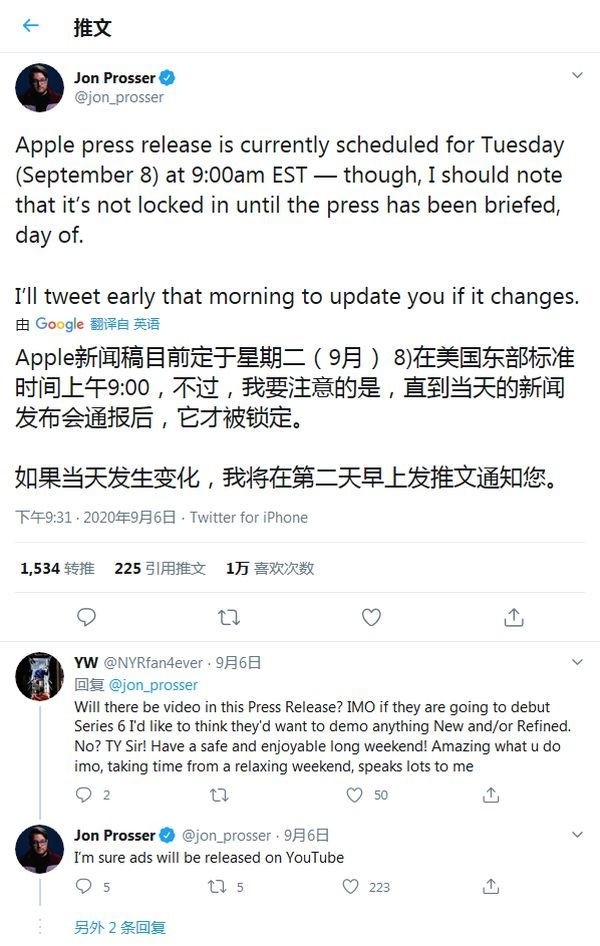Show 另外 2 条回复 more replies
600x946 pixels.
(119, 927)
